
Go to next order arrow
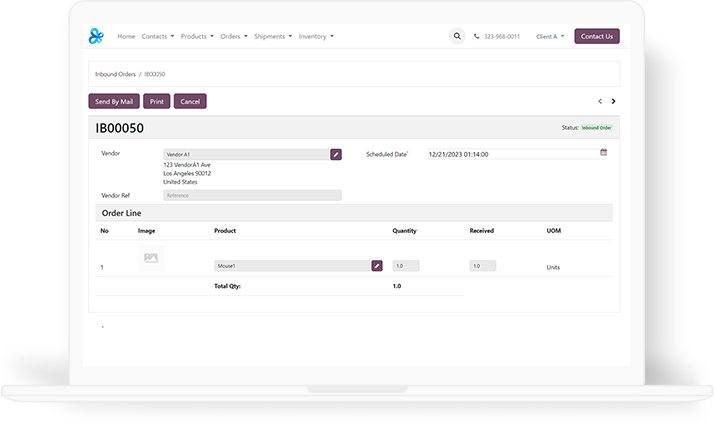tap(613, 101)
